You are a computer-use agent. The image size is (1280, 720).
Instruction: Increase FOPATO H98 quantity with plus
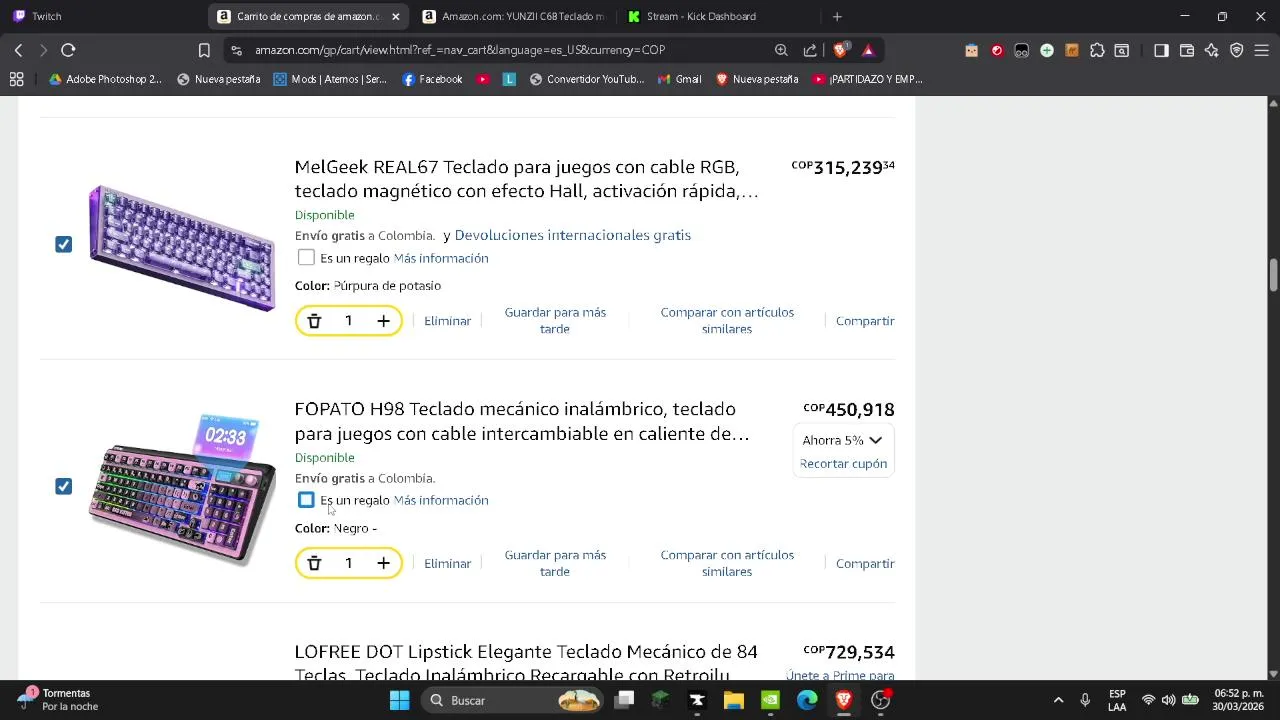pyautogui.click(x=383, y=564)
